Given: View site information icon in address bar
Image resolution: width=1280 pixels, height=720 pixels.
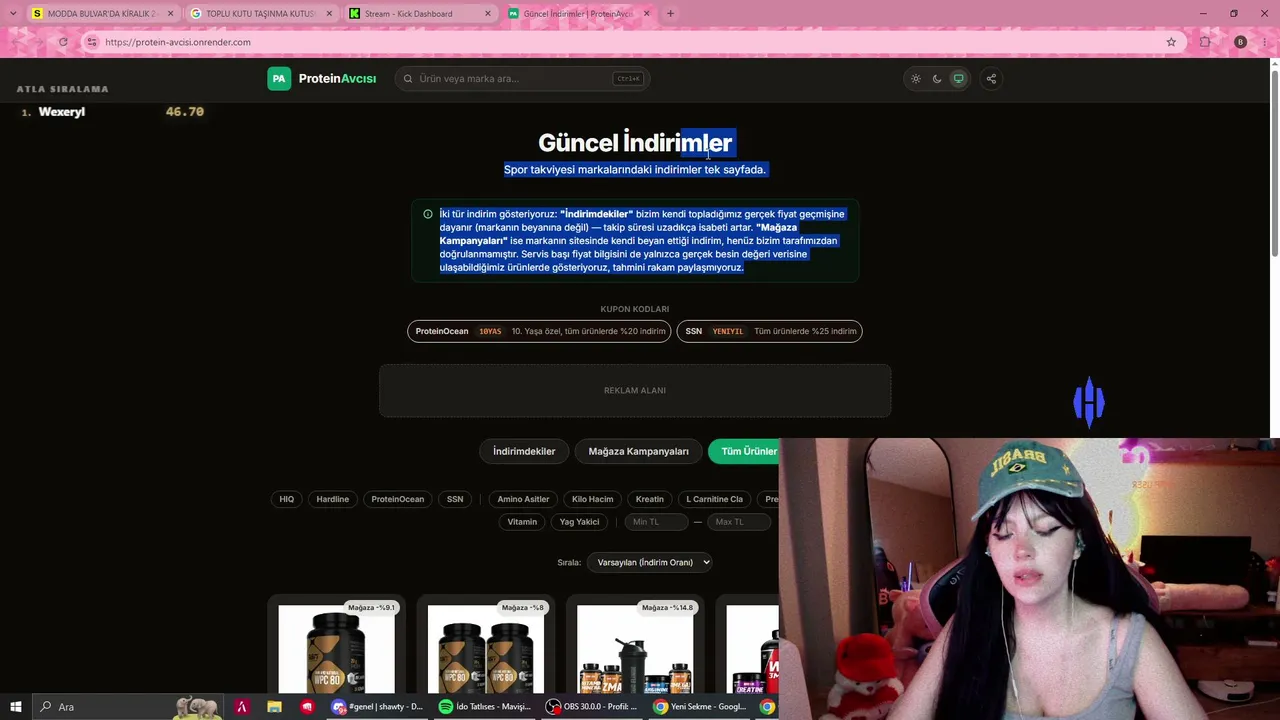Looking at the screenshot, I should click(x=92, y=42).
